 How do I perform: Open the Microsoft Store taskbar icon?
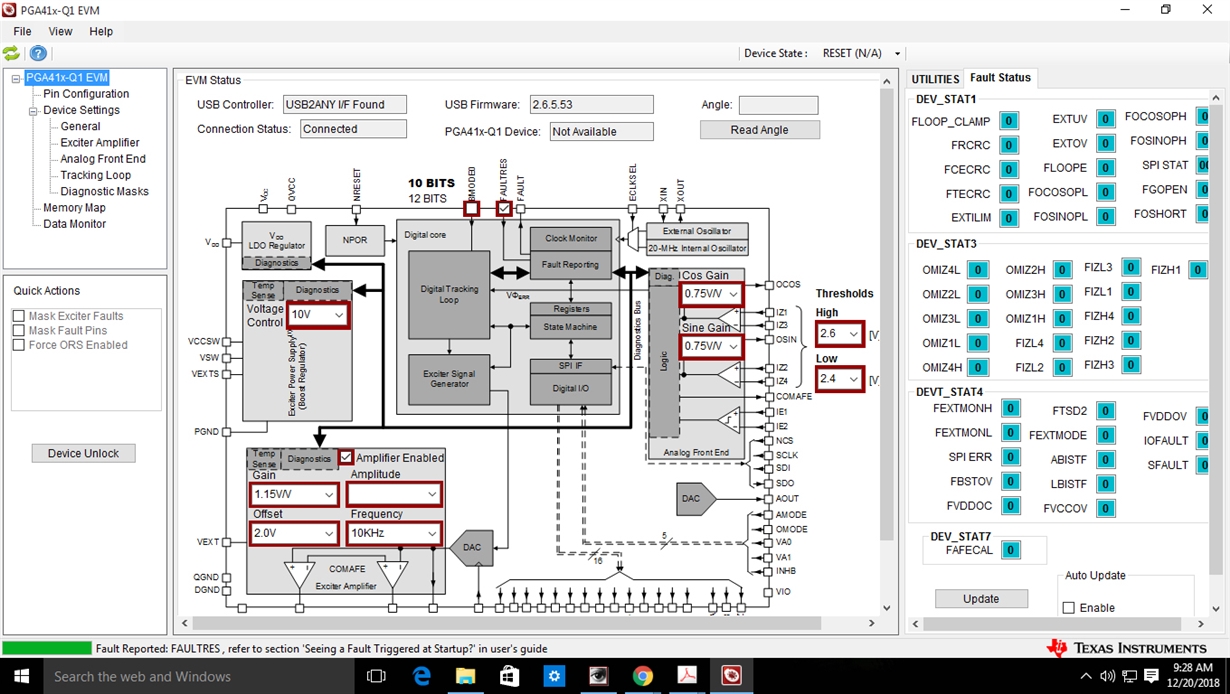coord(510,676)
